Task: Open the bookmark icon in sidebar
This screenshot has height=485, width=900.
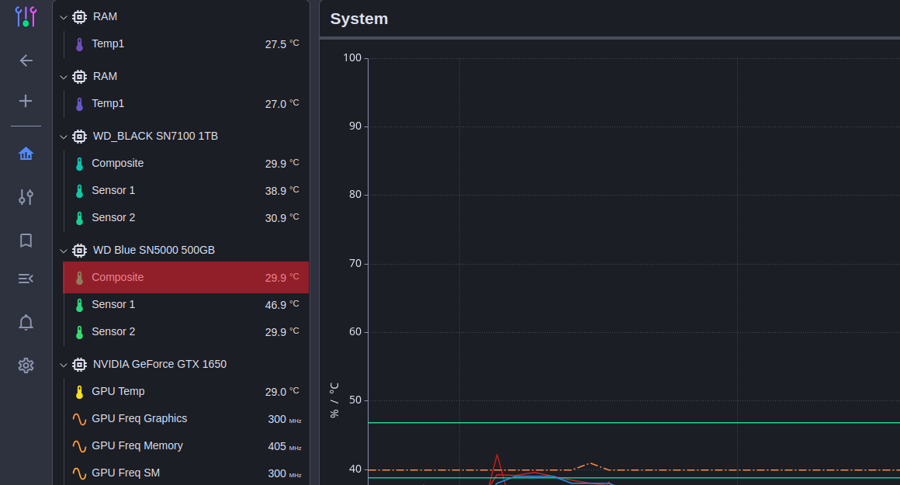Action: pyautogui.click(x=26, y=241)
